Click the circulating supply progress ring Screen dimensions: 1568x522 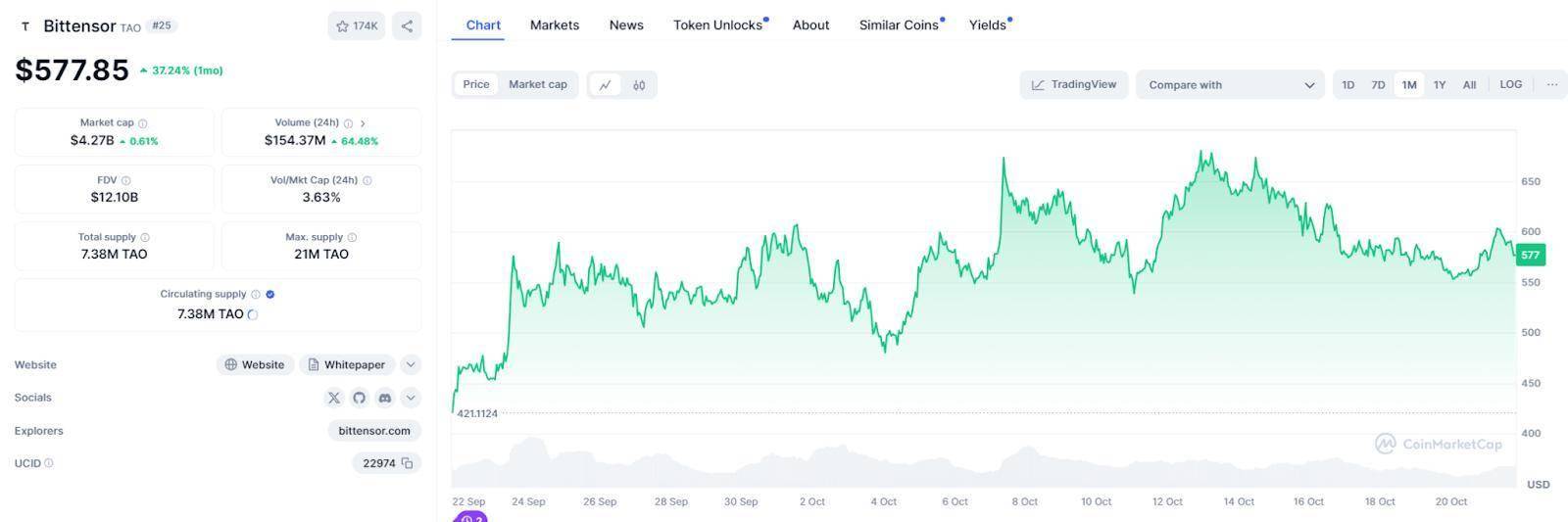point(253,314)
